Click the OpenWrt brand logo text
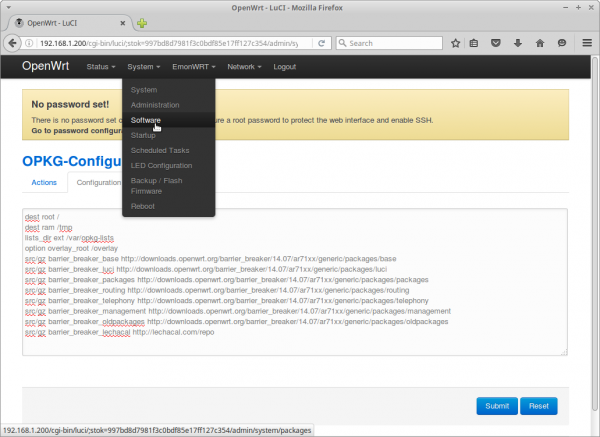The width and height of the screenshot is (600, 437). [46, 66]
